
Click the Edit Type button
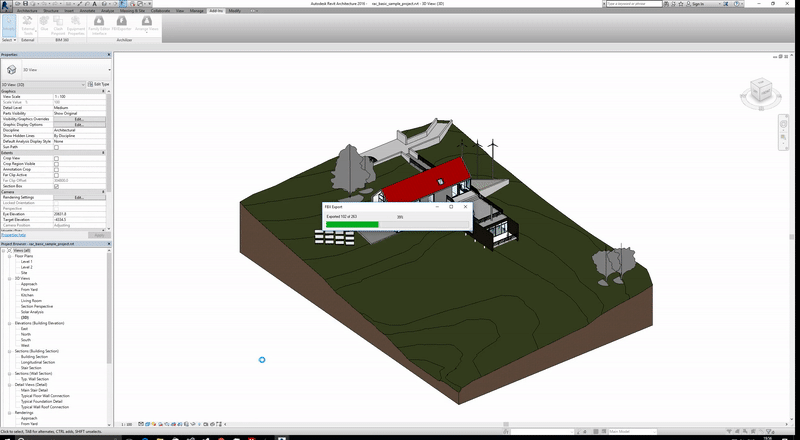[x=98, y=84]
